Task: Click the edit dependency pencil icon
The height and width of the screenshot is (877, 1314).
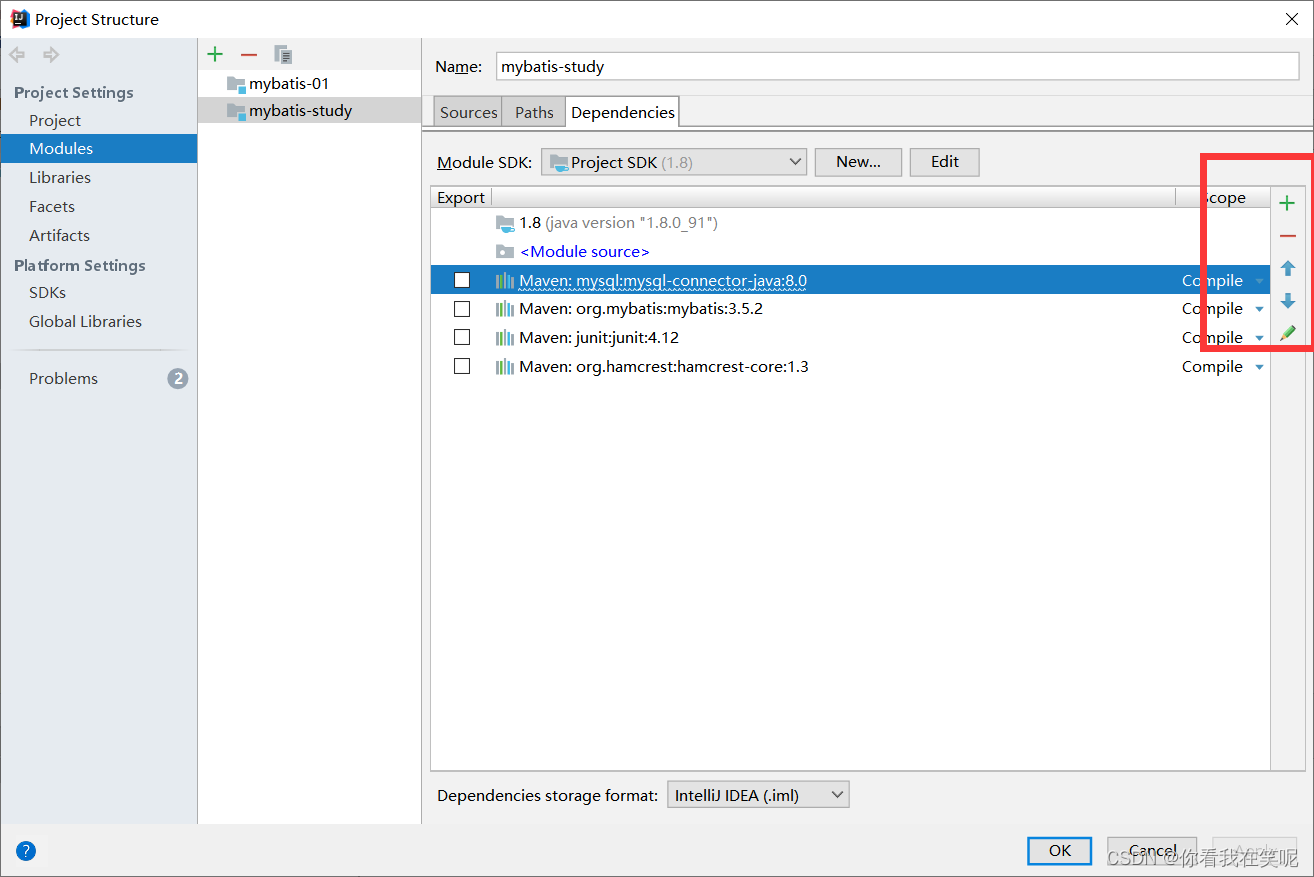Action: point(1287,333)
